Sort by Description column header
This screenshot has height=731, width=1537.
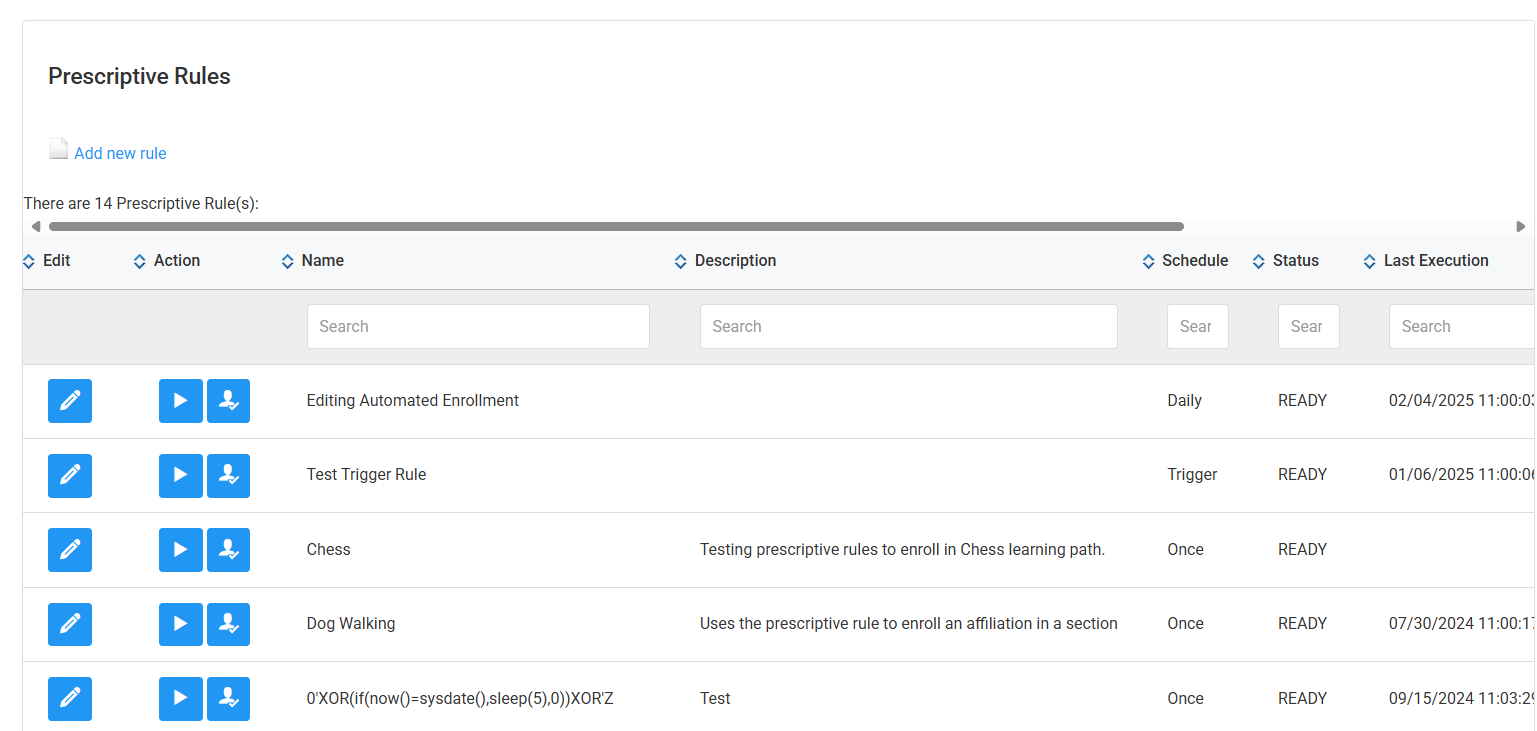(x=735, y=261)
